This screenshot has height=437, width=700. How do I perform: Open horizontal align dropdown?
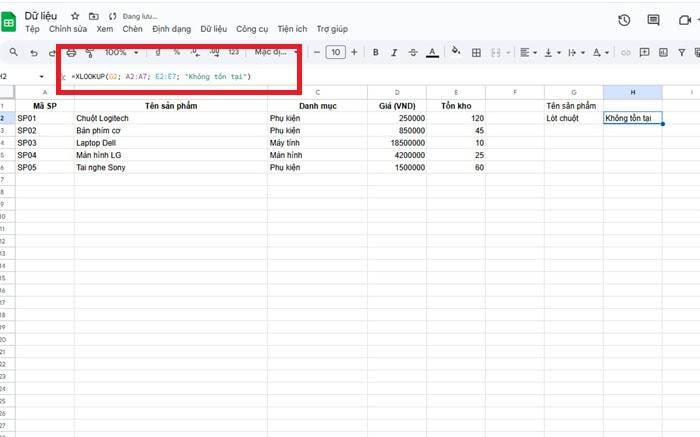pyautogui.click(x=528, y=53)
